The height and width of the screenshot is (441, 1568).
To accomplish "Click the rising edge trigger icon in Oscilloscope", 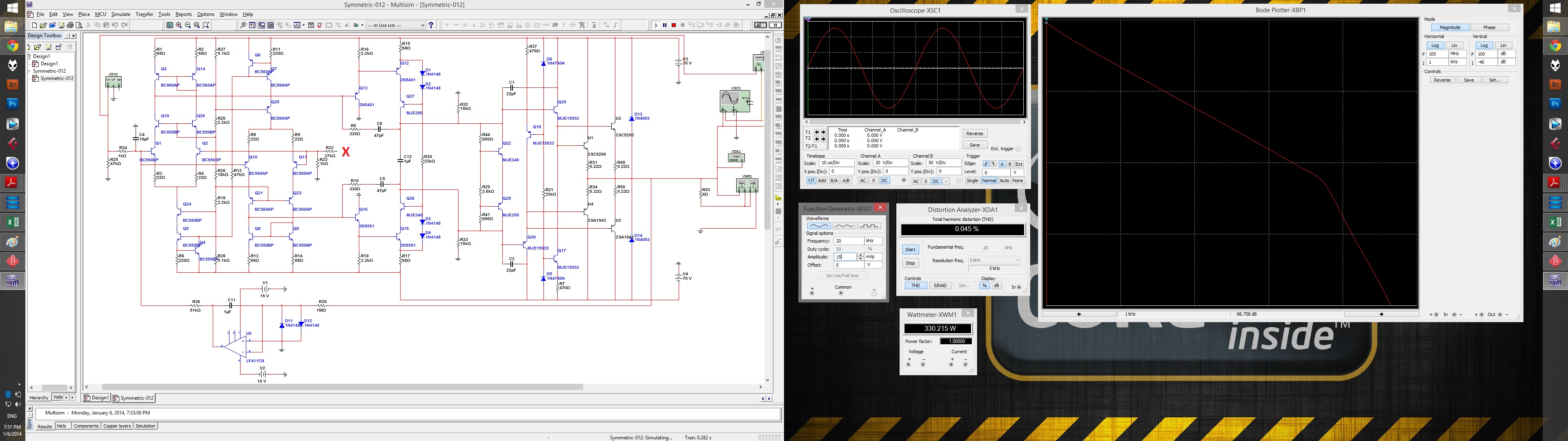I will [x=986, y=164].
